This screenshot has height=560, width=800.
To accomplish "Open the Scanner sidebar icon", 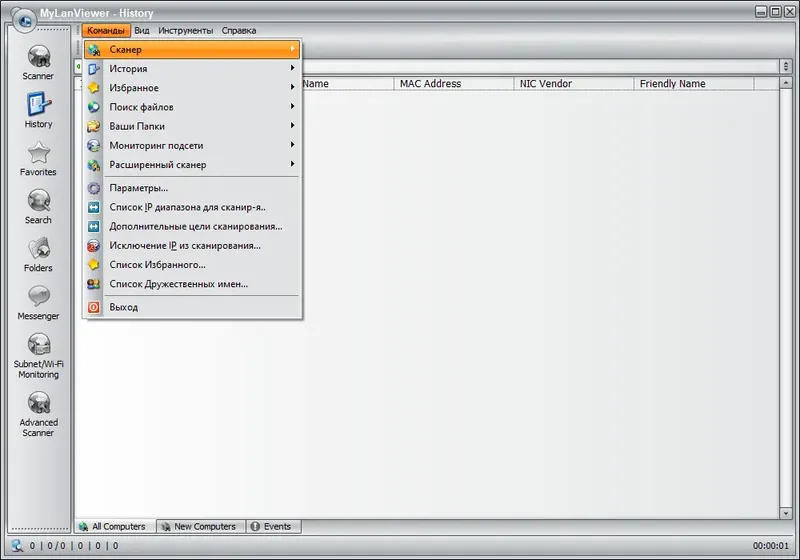I will click(39, 57).
